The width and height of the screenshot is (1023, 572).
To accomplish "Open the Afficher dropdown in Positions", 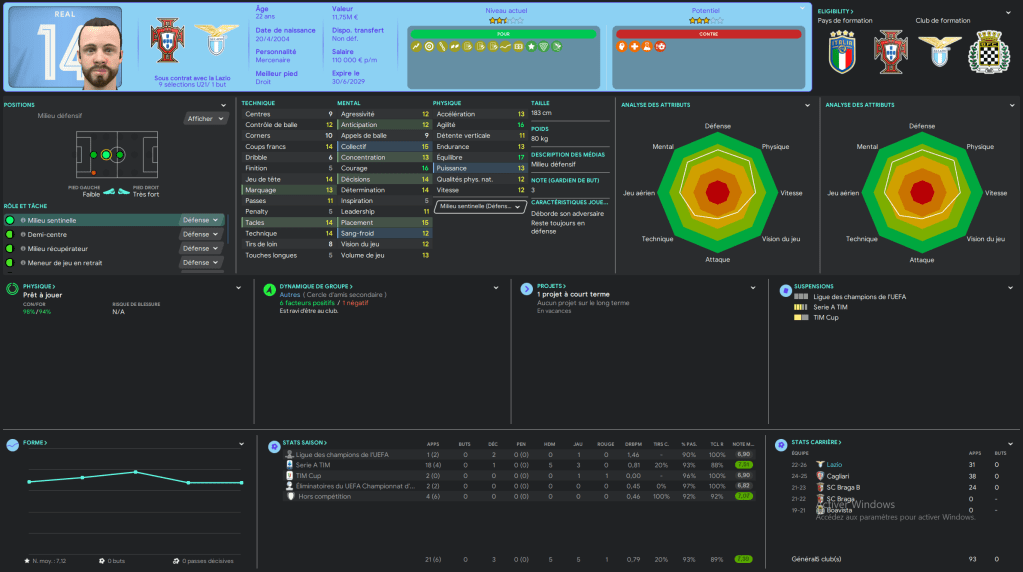I will click(x=204, y=118).
